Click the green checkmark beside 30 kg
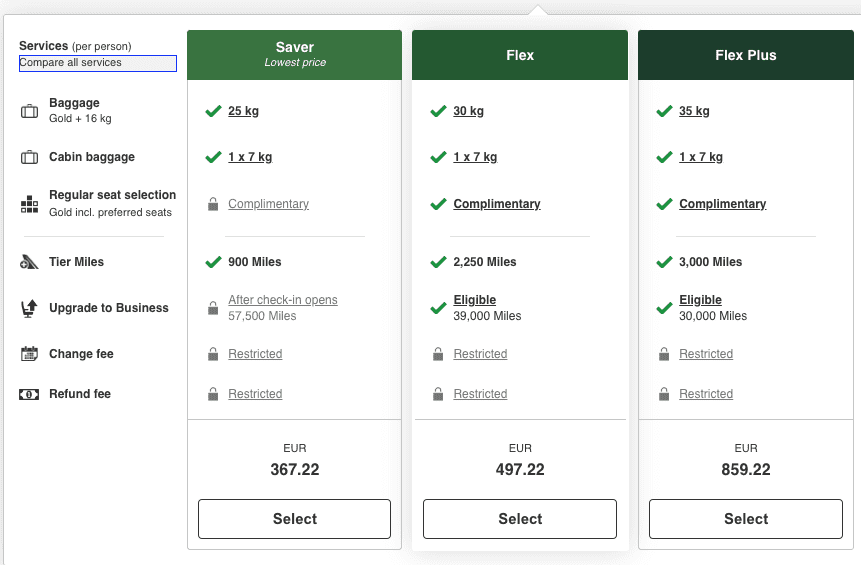 click(x=438, y=111)
